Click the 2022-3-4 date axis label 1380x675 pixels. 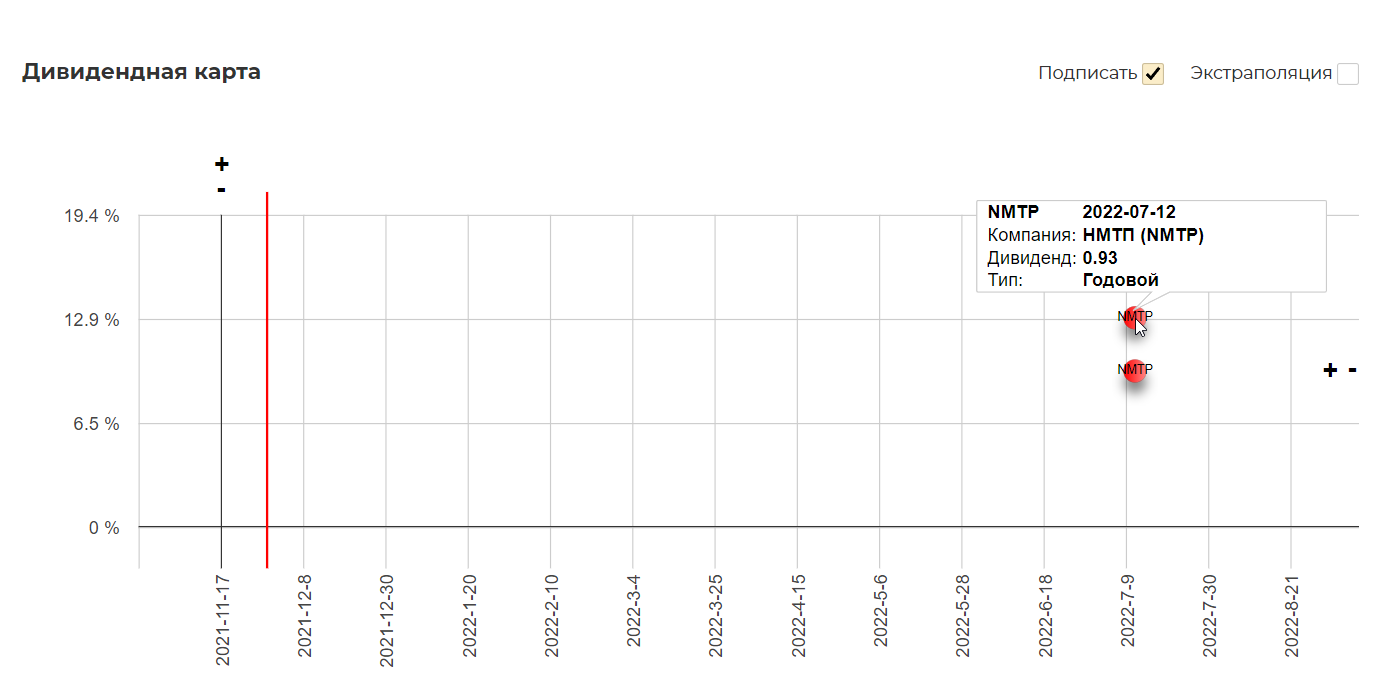tap(633, 616)
